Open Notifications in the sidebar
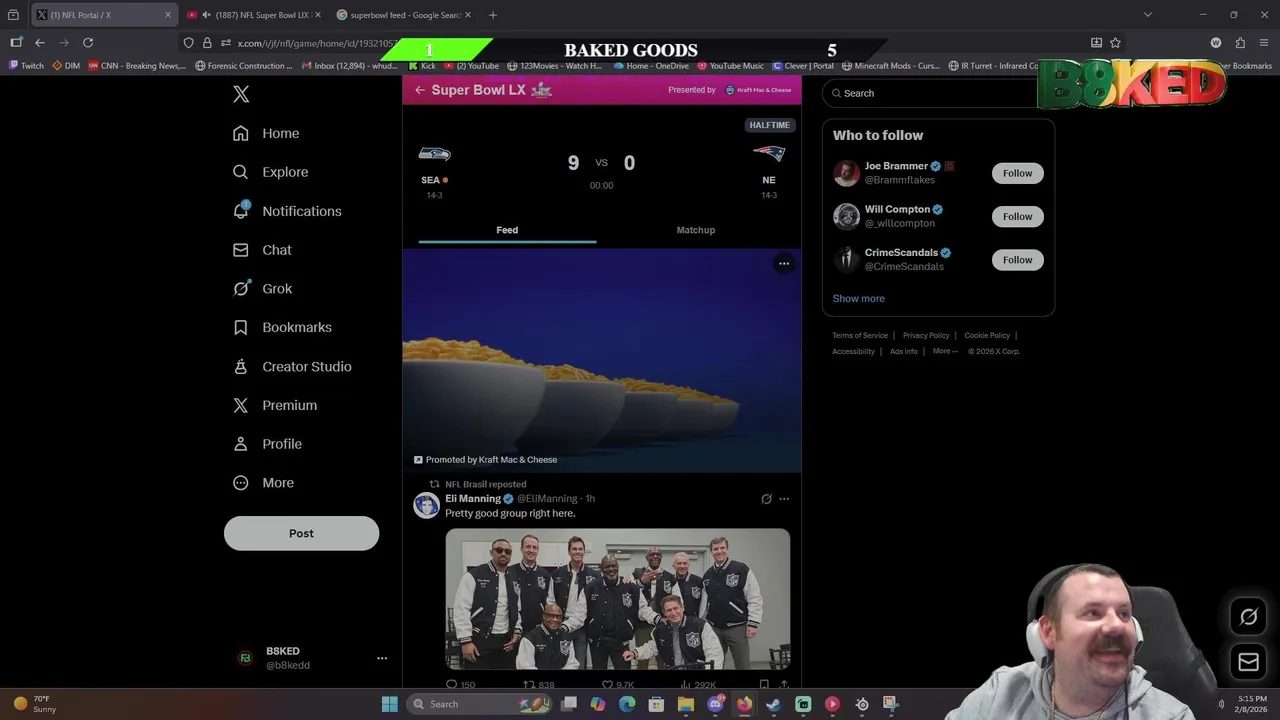Viewport: 1280px width, 720px height. click(x=287, y=211)
